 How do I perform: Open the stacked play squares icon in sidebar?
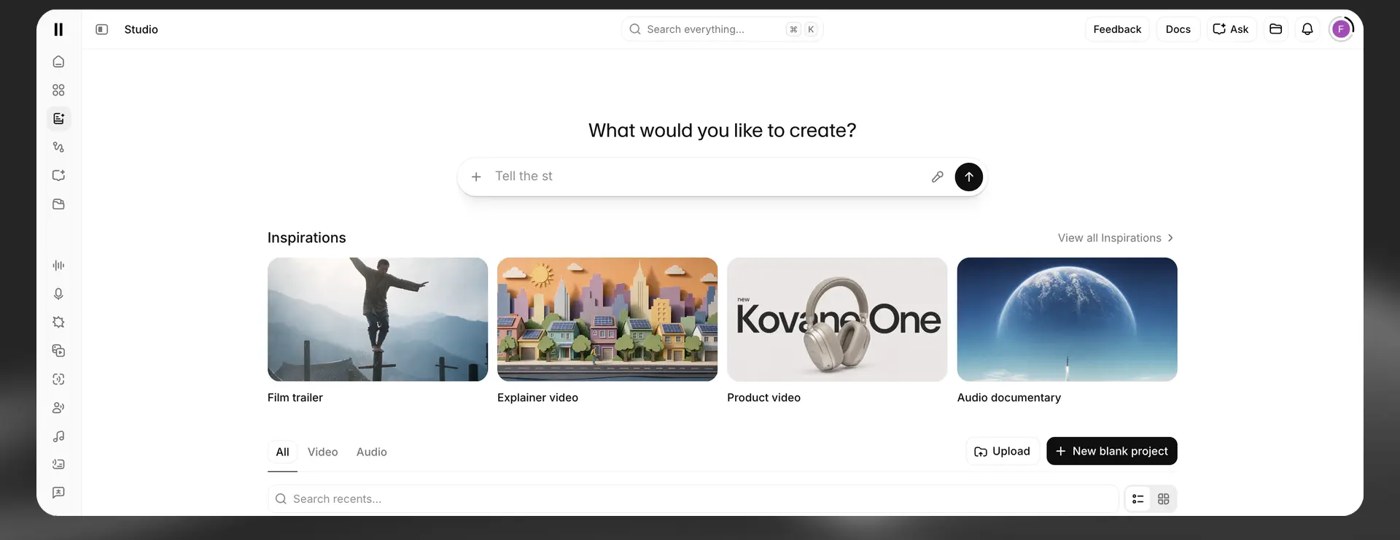58,351
